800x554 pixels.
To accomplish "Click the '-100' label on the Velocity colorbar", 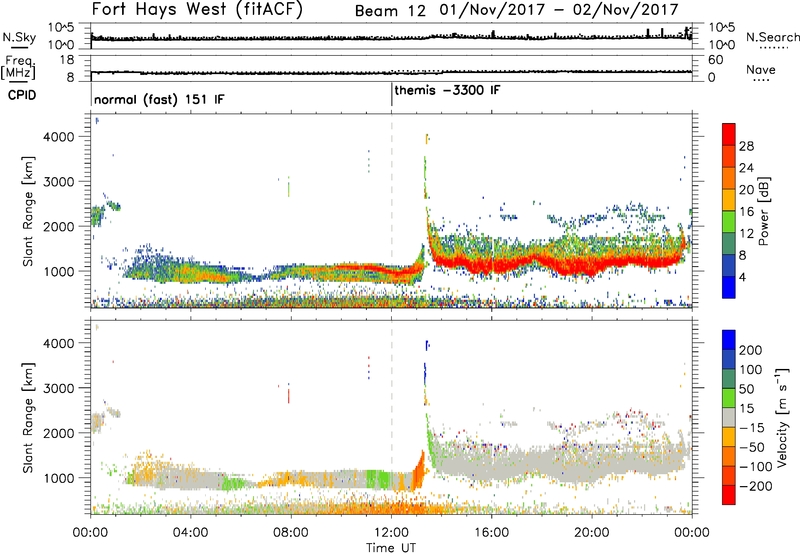I will click(756, 467).
